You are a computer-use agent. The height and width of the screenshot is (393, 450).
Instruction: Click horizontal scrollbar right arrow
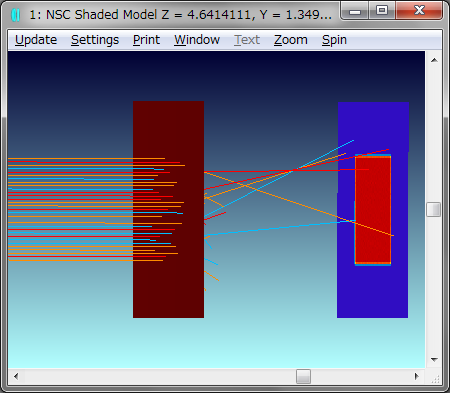417,377
